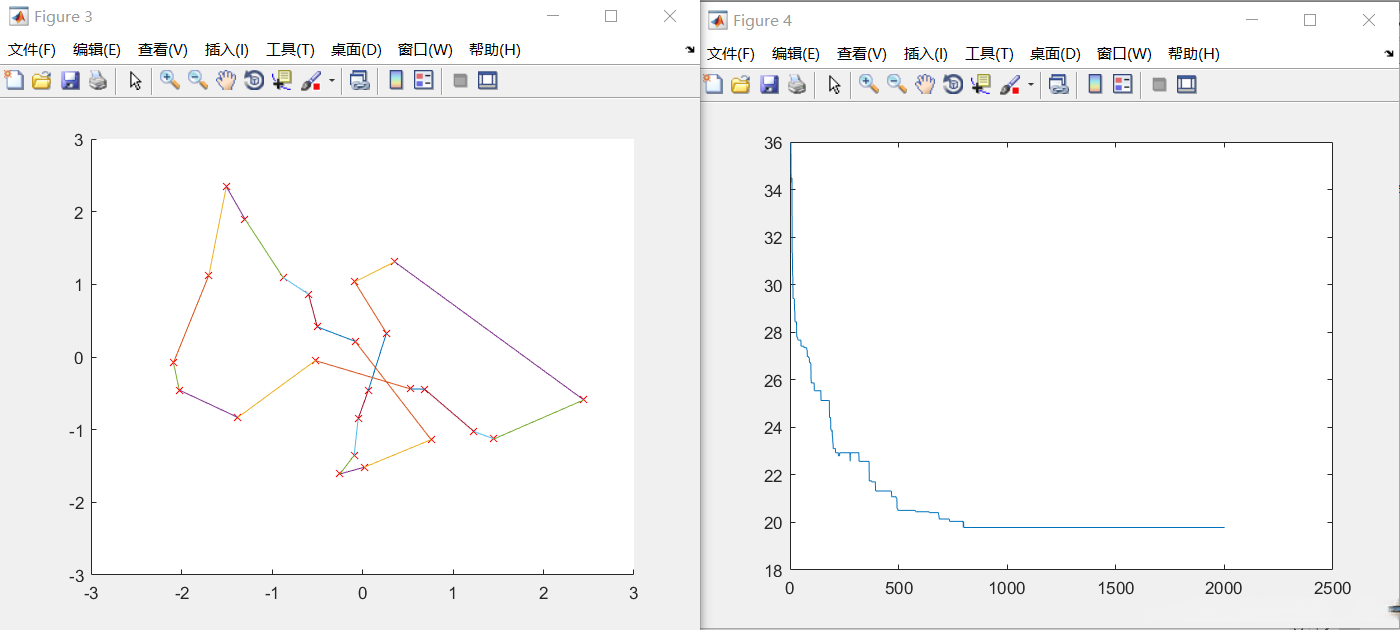Save Figure 4 using the floppy disk icon
This screenshot has height=630, width=1400.
(x=768, y=84)
